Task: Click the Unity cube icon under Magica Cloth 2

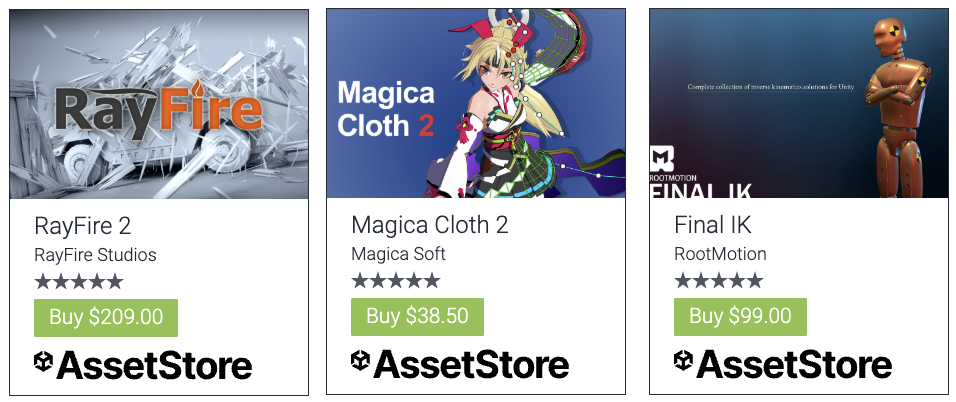Action: (361, 361)
